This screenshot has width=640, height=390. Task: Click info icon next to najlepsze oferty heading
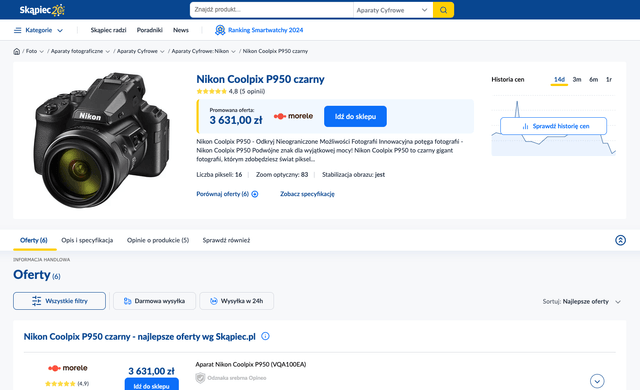click(x=265, y=336)
